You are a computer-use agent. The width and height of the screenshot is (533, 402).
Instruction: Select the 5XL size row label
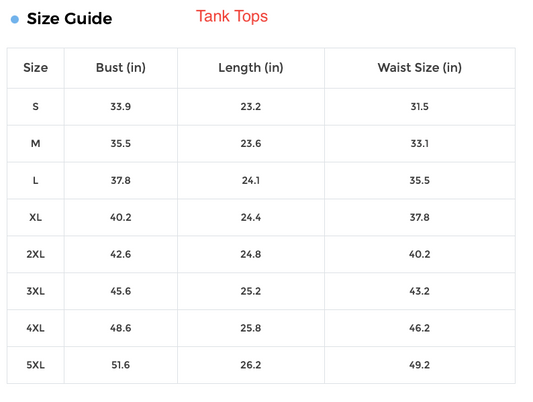36,365
